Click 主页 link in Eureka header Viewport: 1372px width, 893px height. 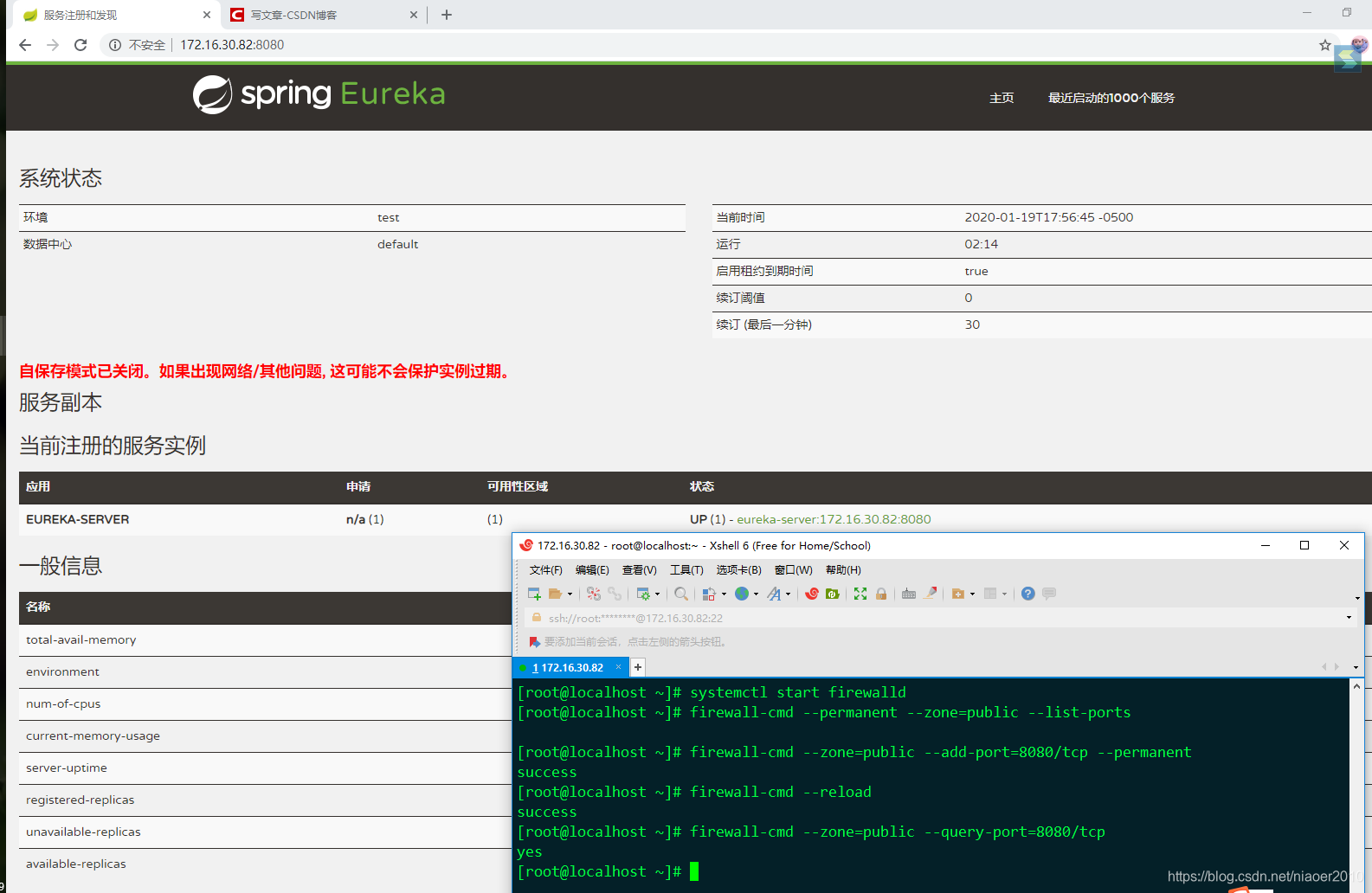click(1002, 98)
